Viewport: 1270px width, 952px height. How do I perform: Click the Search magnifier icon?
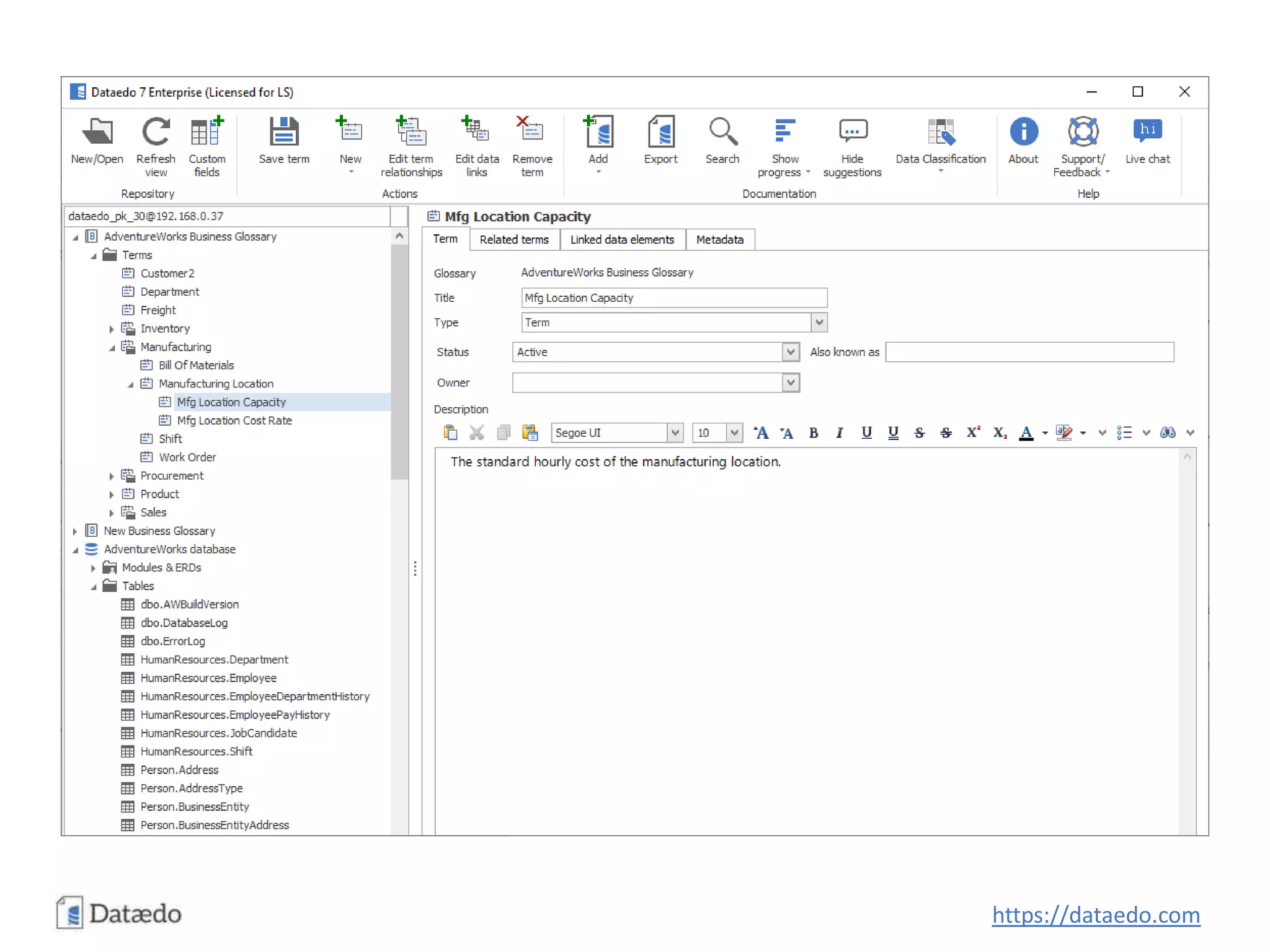[x=722, y=132]
